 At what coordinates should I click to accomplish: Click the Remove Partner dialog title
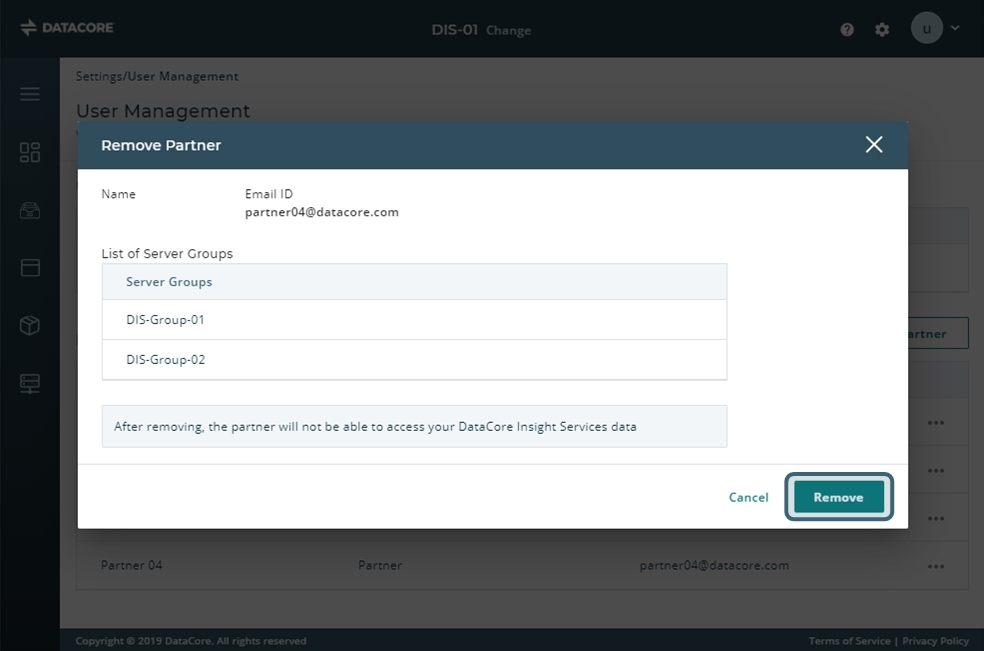(x=161, y=145)
